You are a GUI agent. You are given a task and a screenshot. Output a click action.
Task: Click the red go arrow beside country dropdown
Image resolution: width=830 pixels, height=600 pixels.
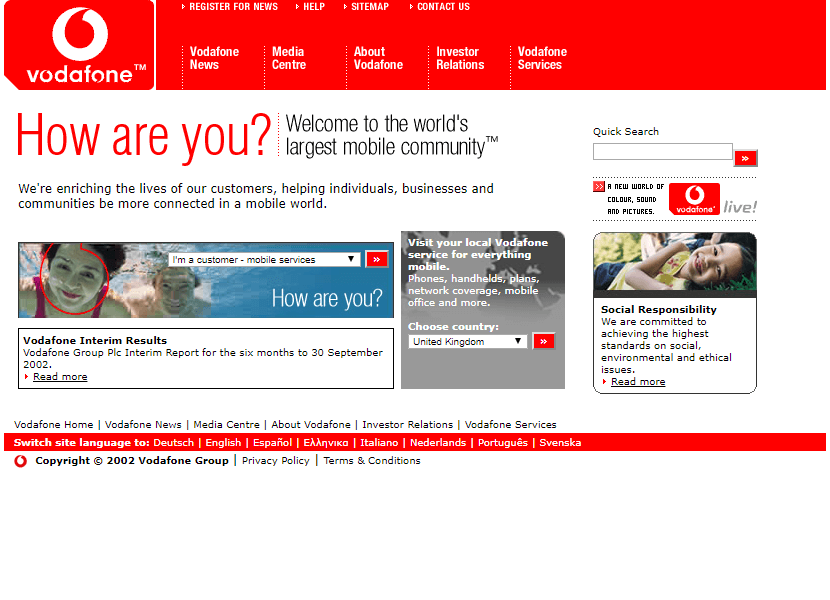point(544,341)
